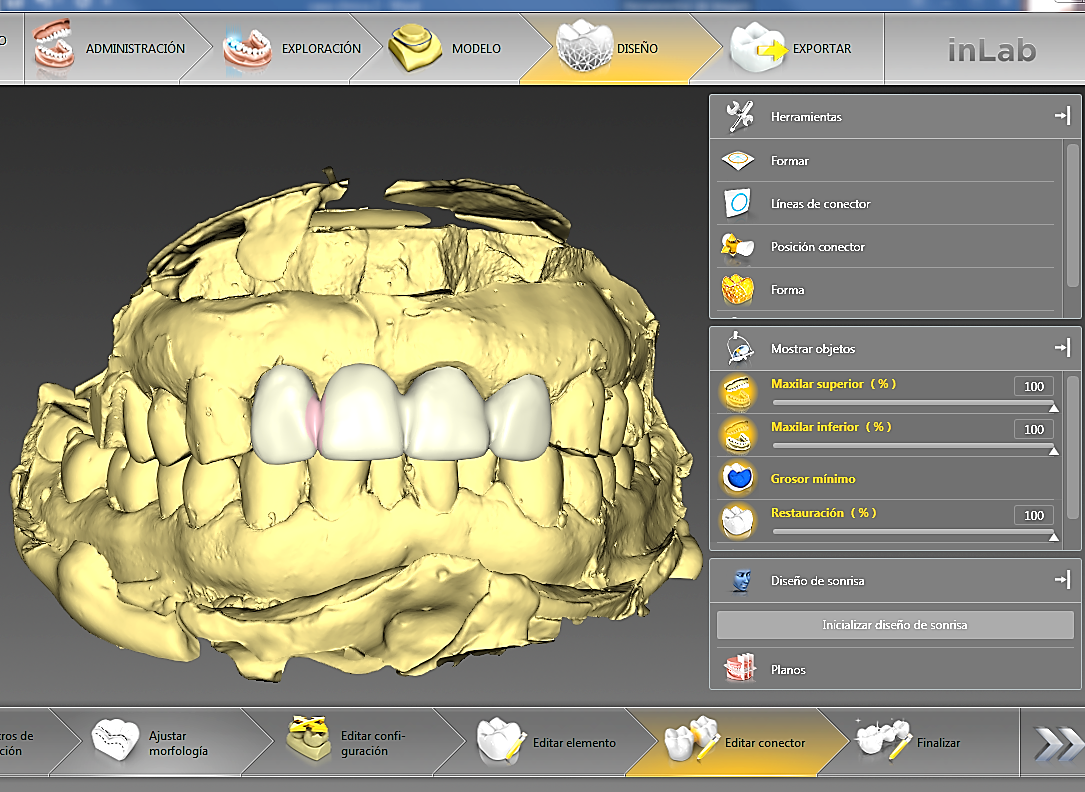
Task: Click the Líneas de conector label
Action: click(x=821, y=203)
